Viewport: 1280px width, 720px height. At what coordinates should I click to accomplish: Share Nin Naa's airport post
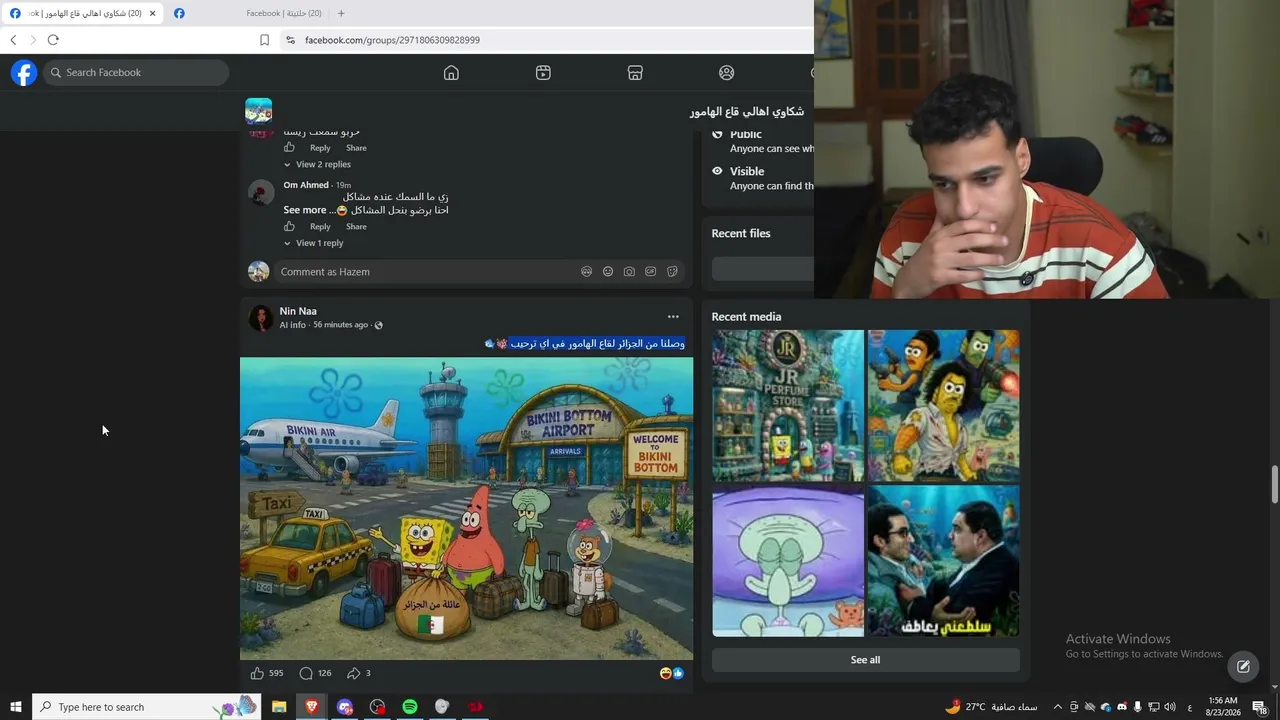[x=353, y=674]
